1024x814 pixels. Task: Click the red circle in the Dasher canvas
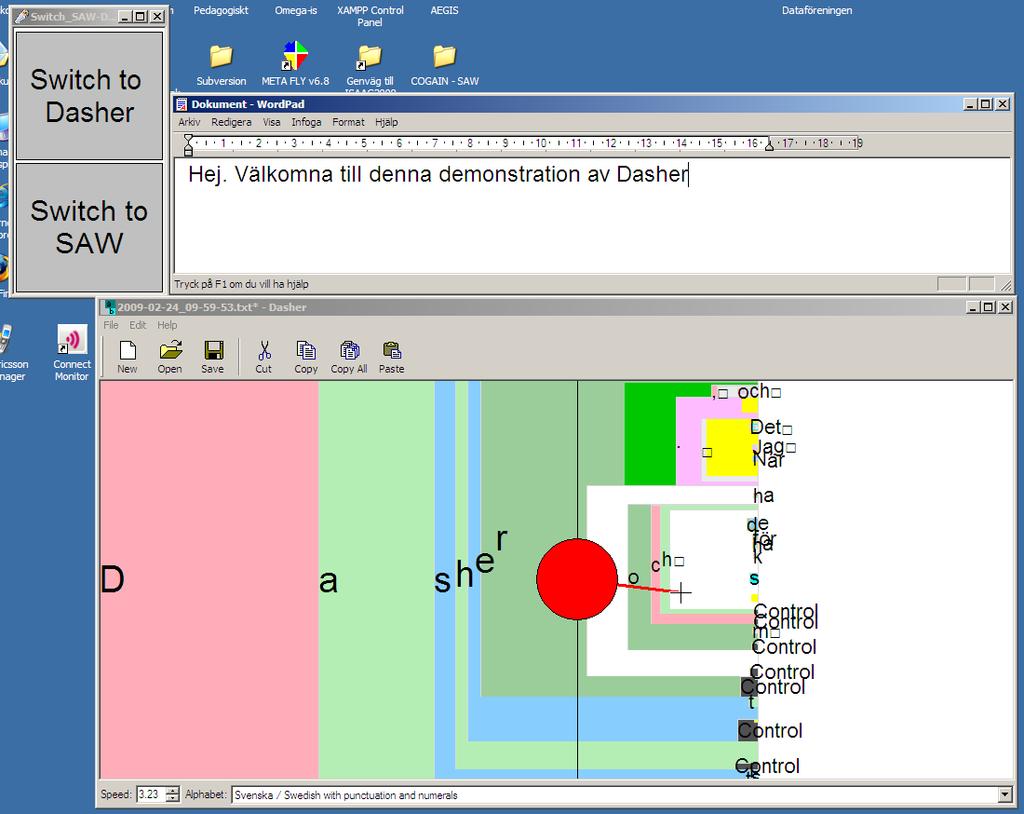(577, 579)
